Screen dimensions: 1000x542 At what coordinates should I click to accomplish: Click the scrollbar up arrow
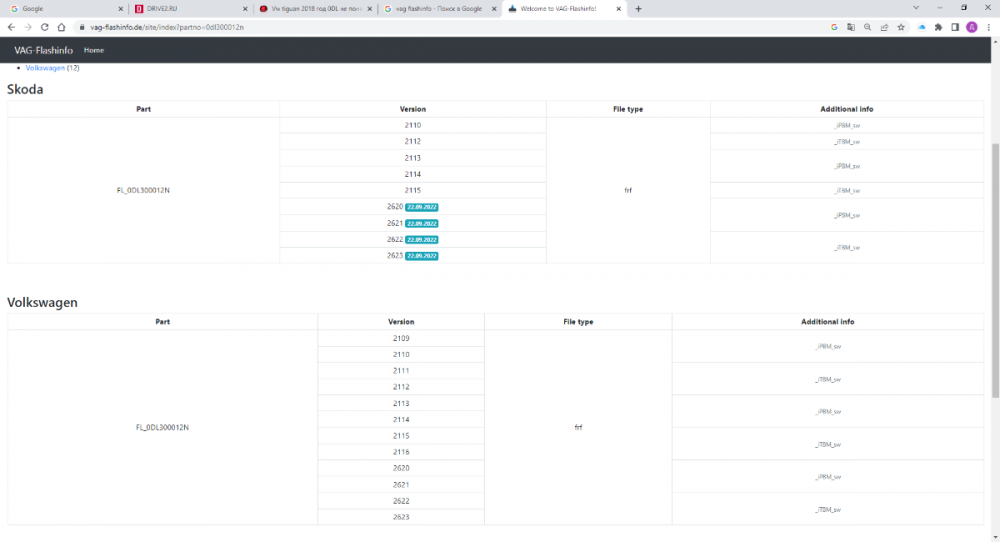(x=995, y=41)
